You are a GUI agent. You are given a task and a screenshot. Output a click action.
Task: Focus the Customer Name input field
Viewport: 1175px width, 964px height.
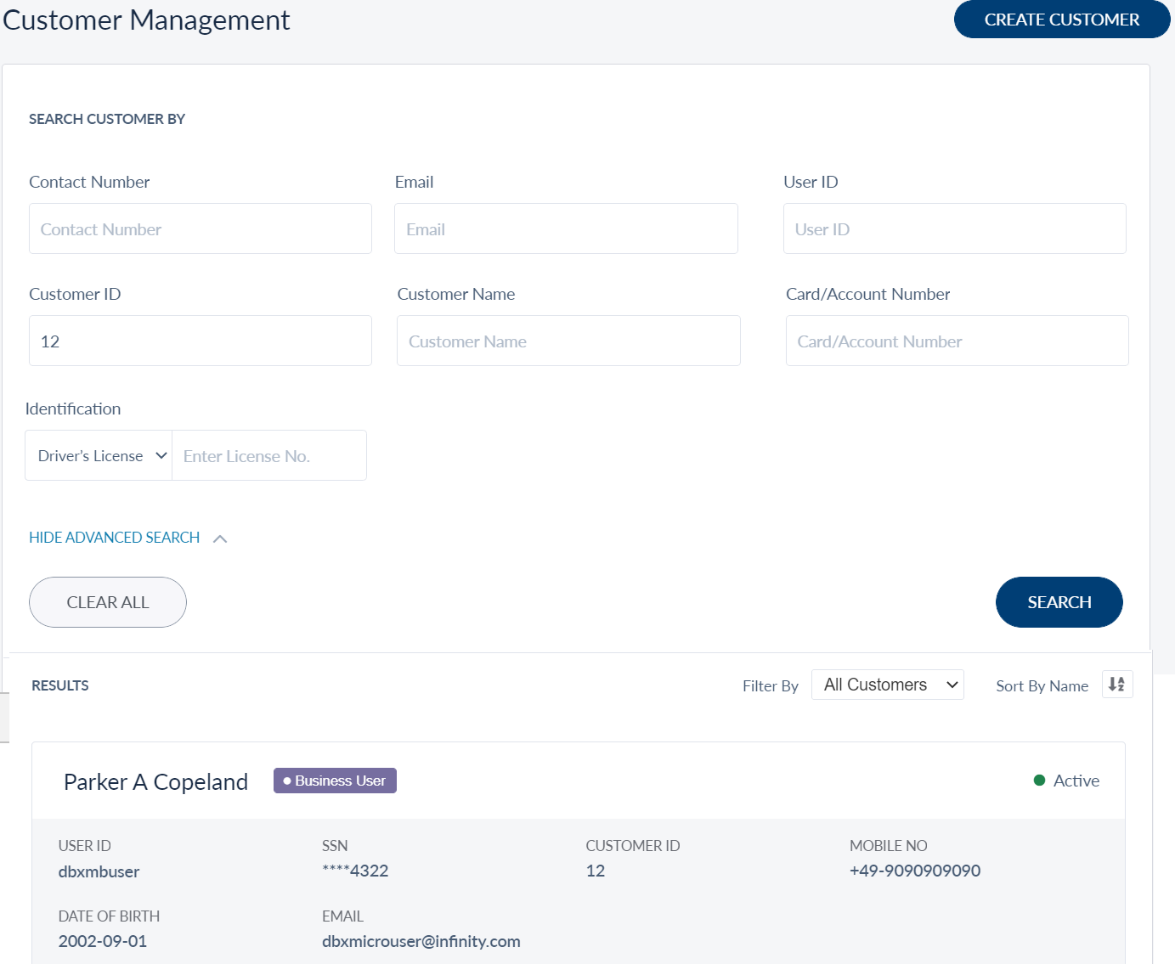click(x=568, y=341)
